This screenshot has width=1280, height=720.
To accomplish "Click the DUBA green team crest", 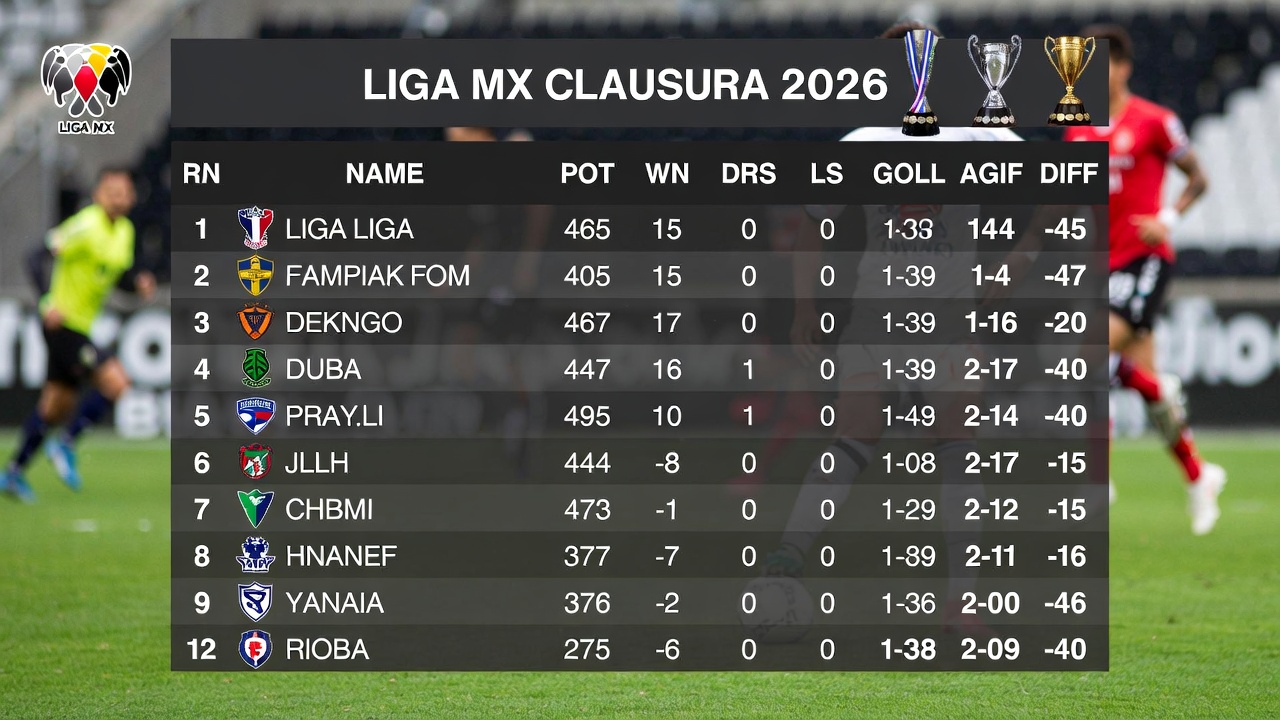I will [255, 368].
